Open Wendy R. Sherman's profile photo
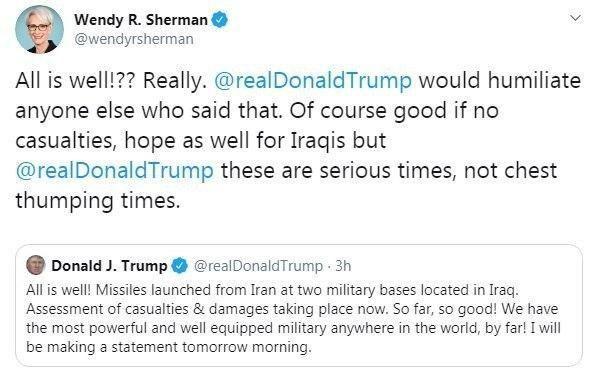594x389 pixels. coord(39,29)
